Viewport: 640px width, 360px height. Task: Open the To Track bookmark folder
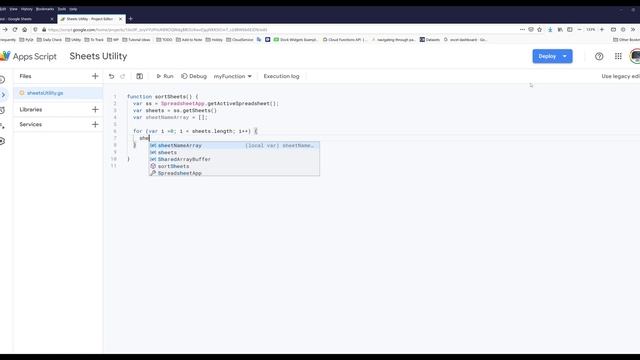[94, 40]
